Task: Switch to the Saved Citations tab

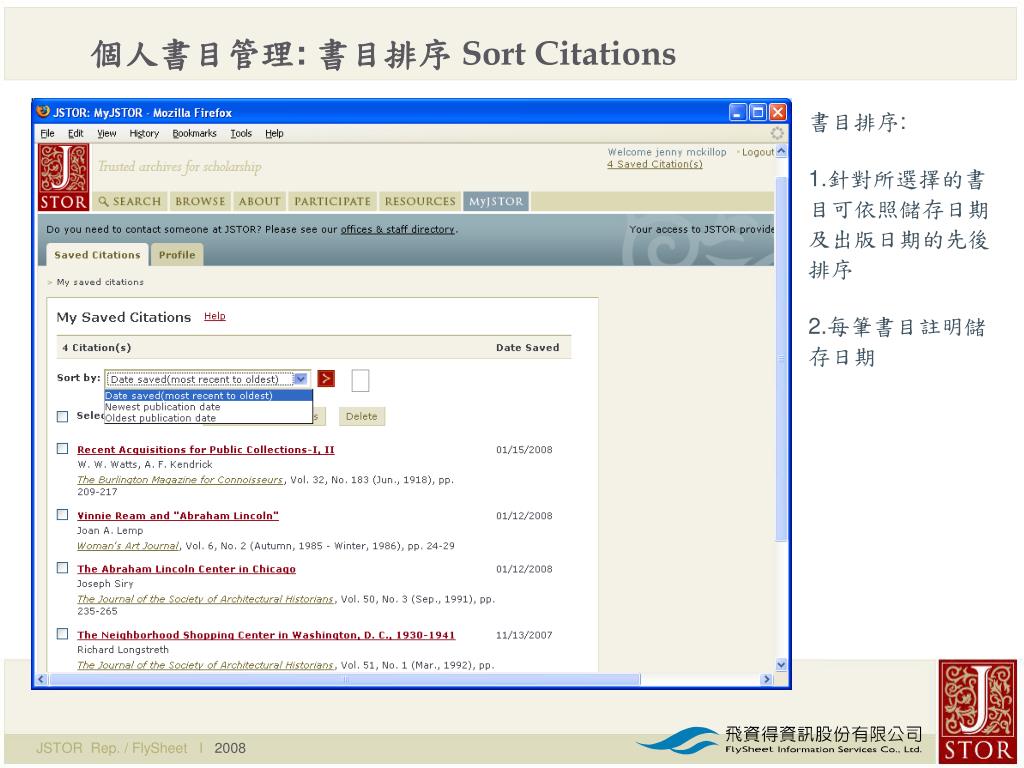Action: pyautogui.click(x=97, y=255)
